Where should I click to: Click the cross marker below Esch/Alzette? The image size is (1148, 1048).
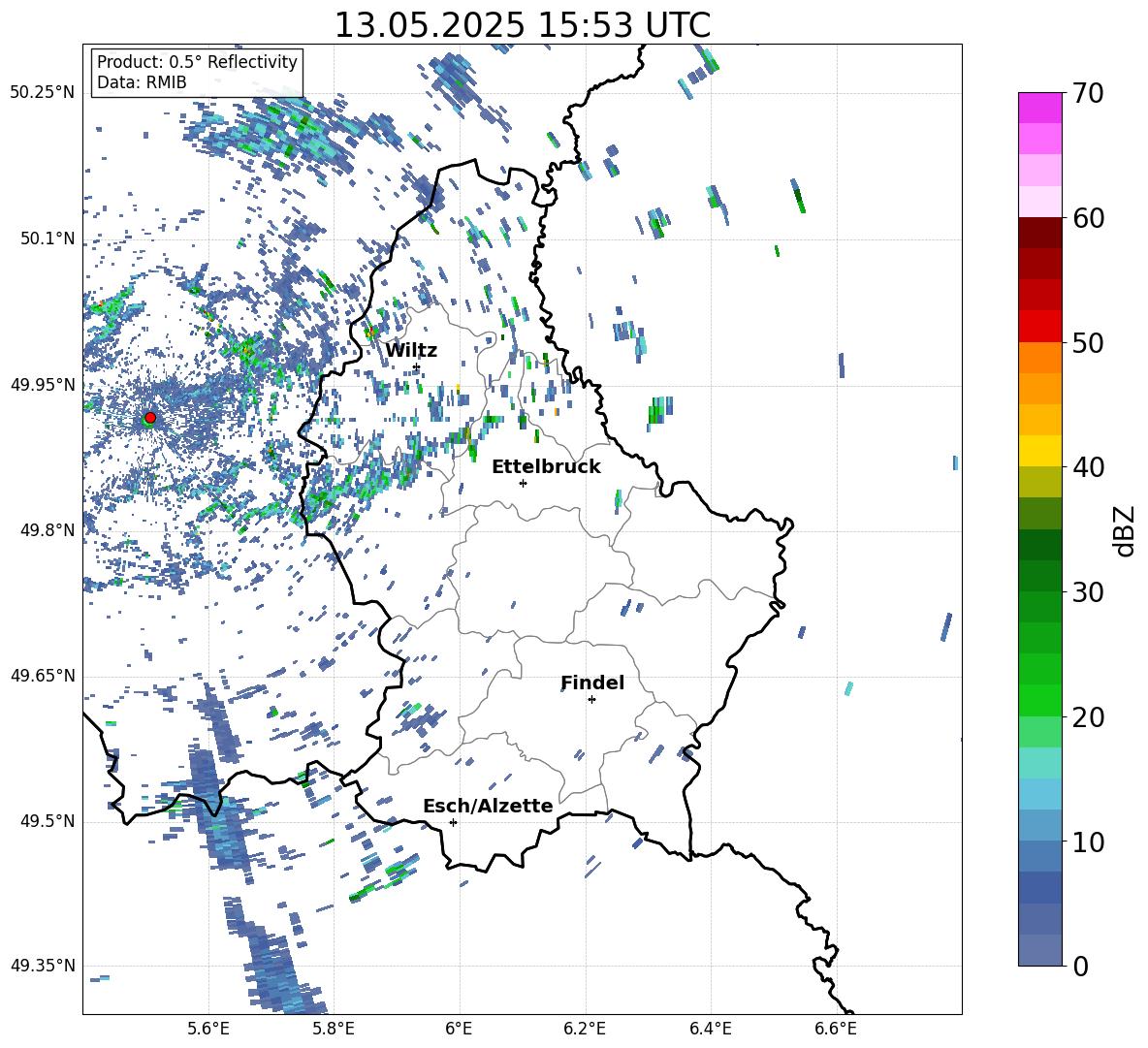pos(453,822)
